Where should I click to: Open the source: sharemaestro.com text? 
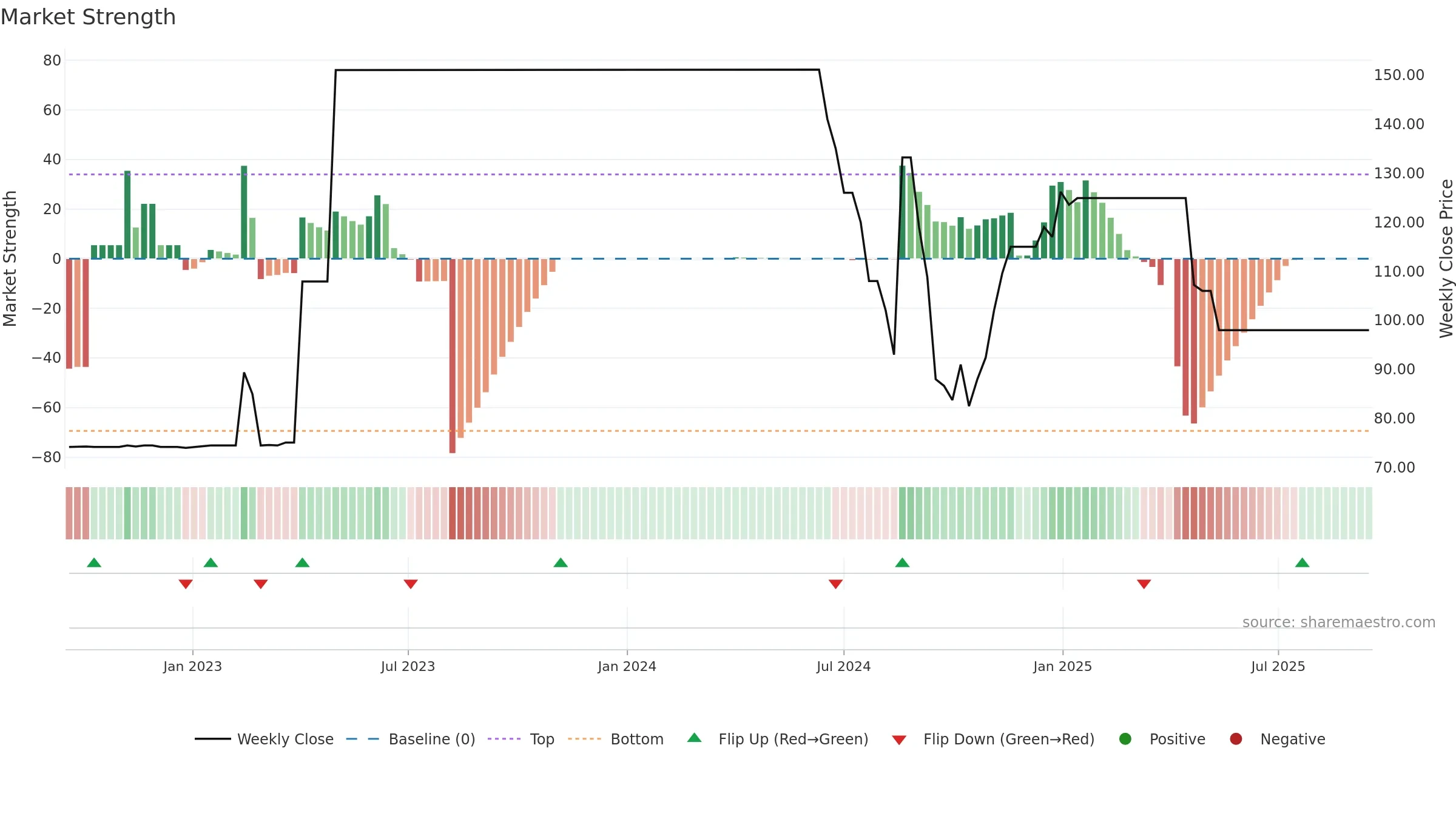point(1339,622)
